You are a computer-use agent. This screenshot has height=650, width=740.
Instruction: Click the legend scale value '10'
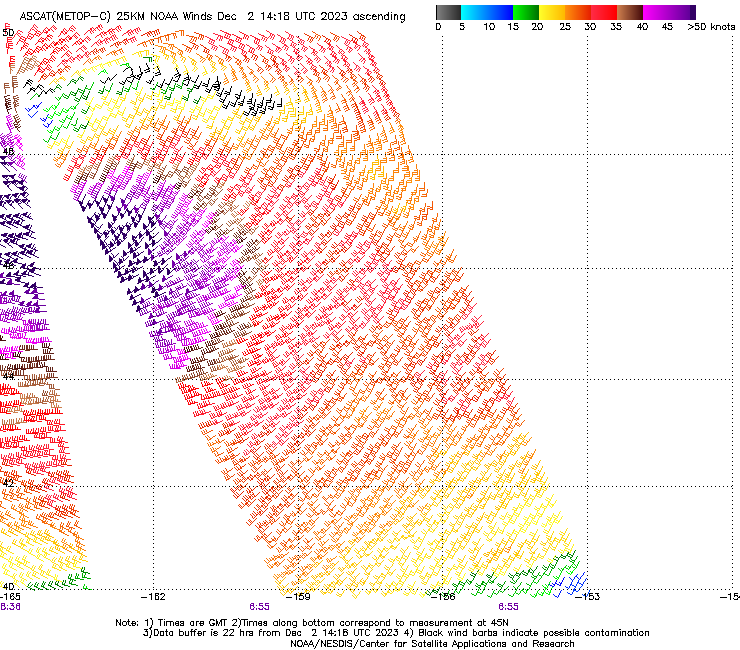[x=489, y=27]
